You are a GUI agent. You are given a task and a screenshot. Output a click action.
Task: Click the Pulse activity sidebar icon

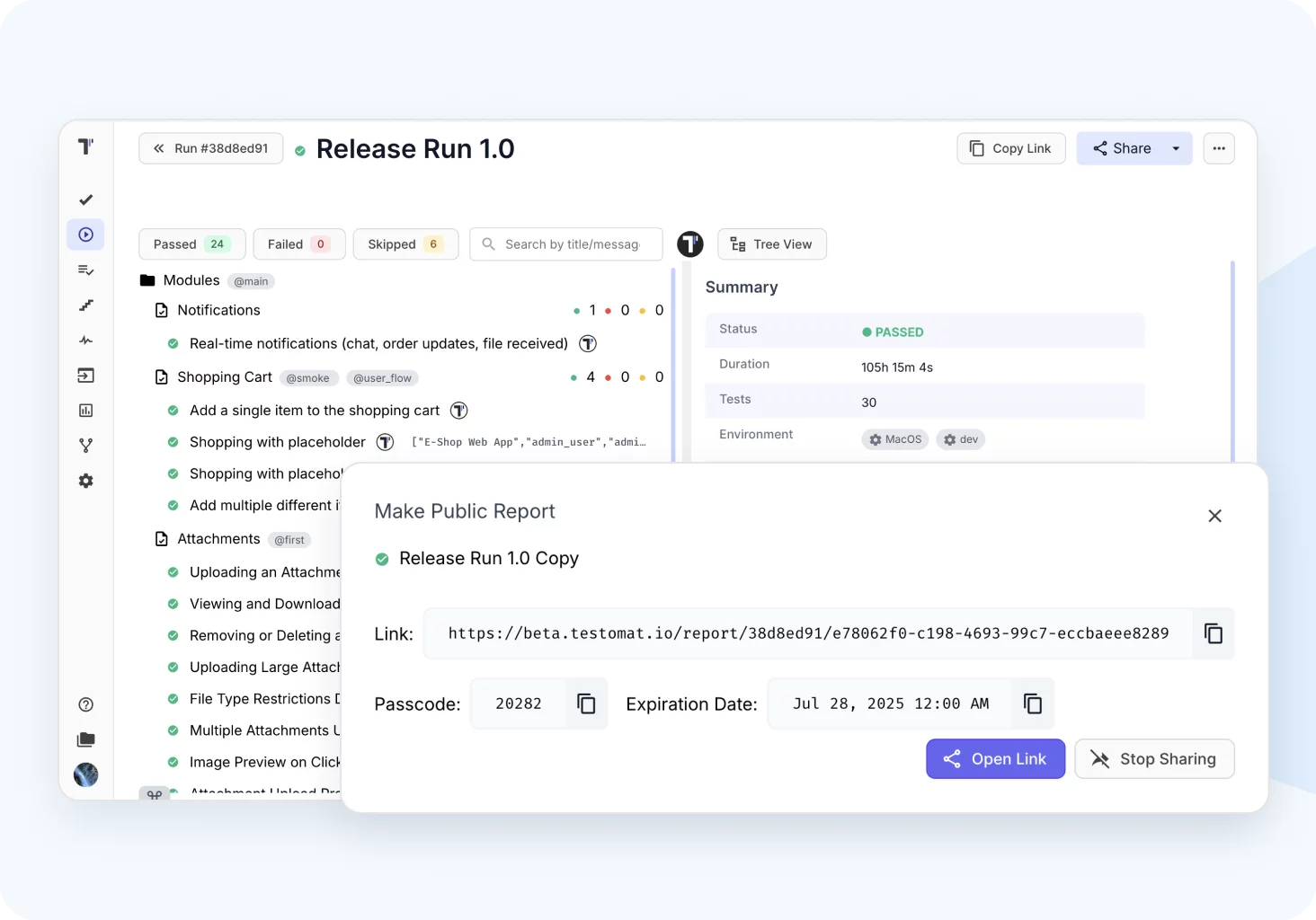tap(86, 341)
